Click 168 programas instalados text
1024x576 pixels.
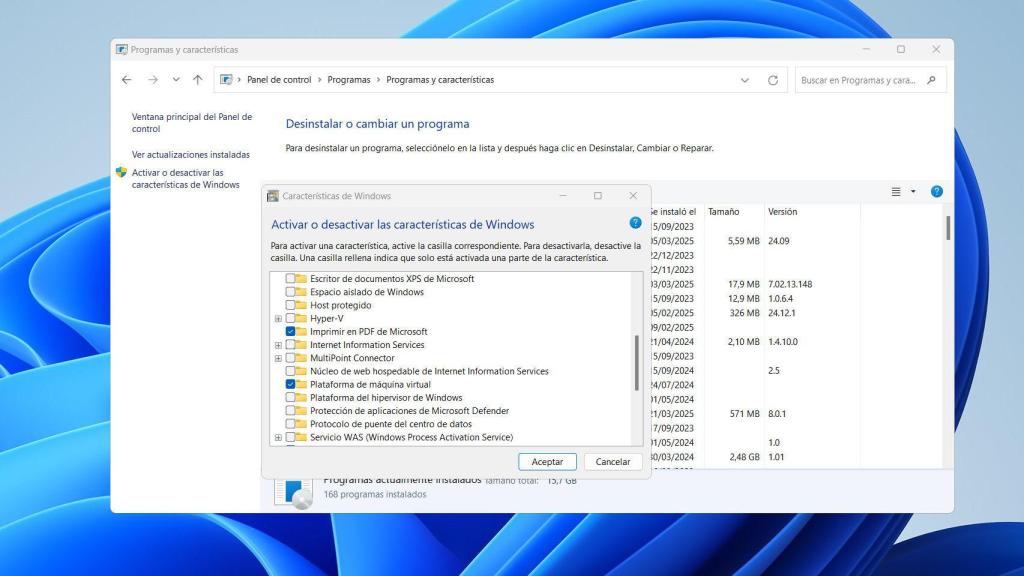[x=375, y=494]
